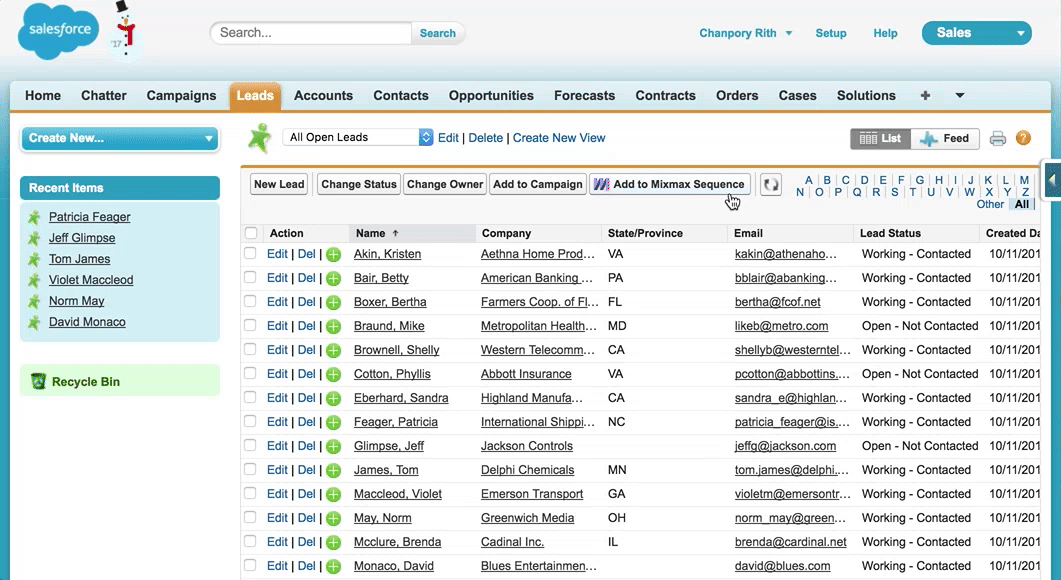The image size is (1061, 580).
Task: Switch to List view toggle
Action: coord(880,138)
